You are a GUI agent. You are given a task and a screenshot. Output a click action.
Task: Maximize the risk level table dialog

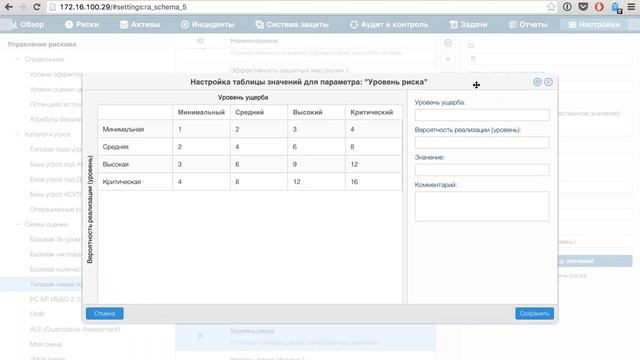[537, 82]
